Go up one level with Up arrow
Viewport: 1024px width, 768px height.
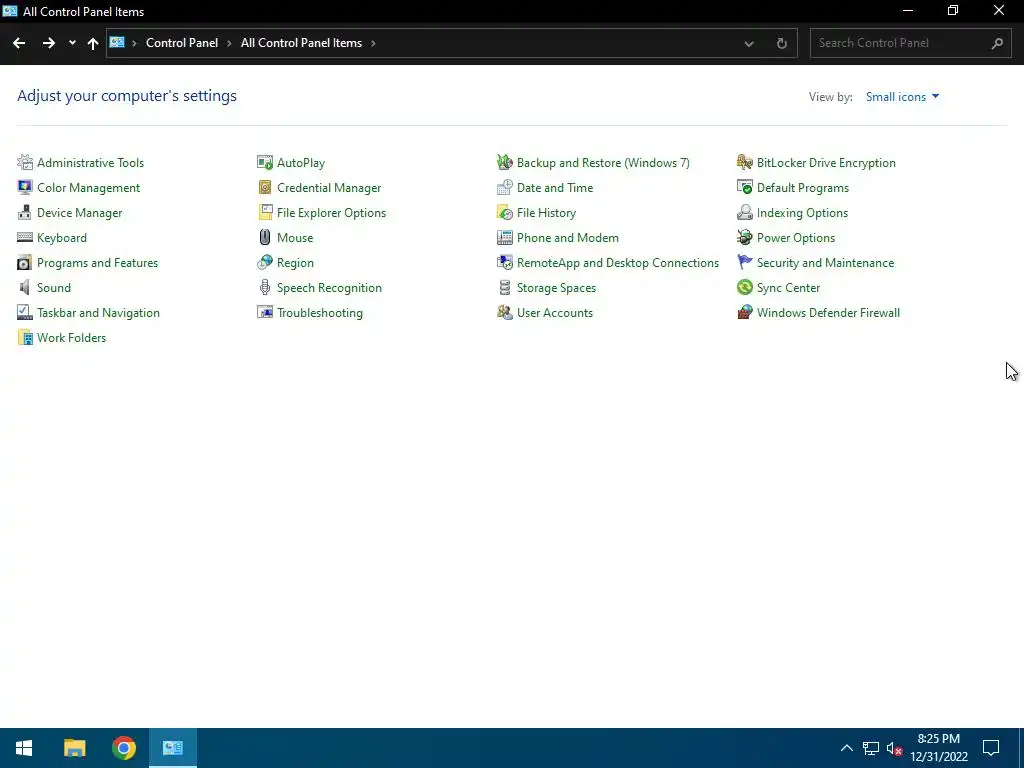tap(93, 43)
